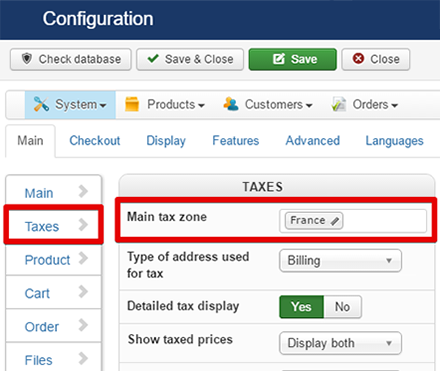Click the Products box icon
Image resolution: width=440 pixels, height=371 pixels.
(132, 104)
